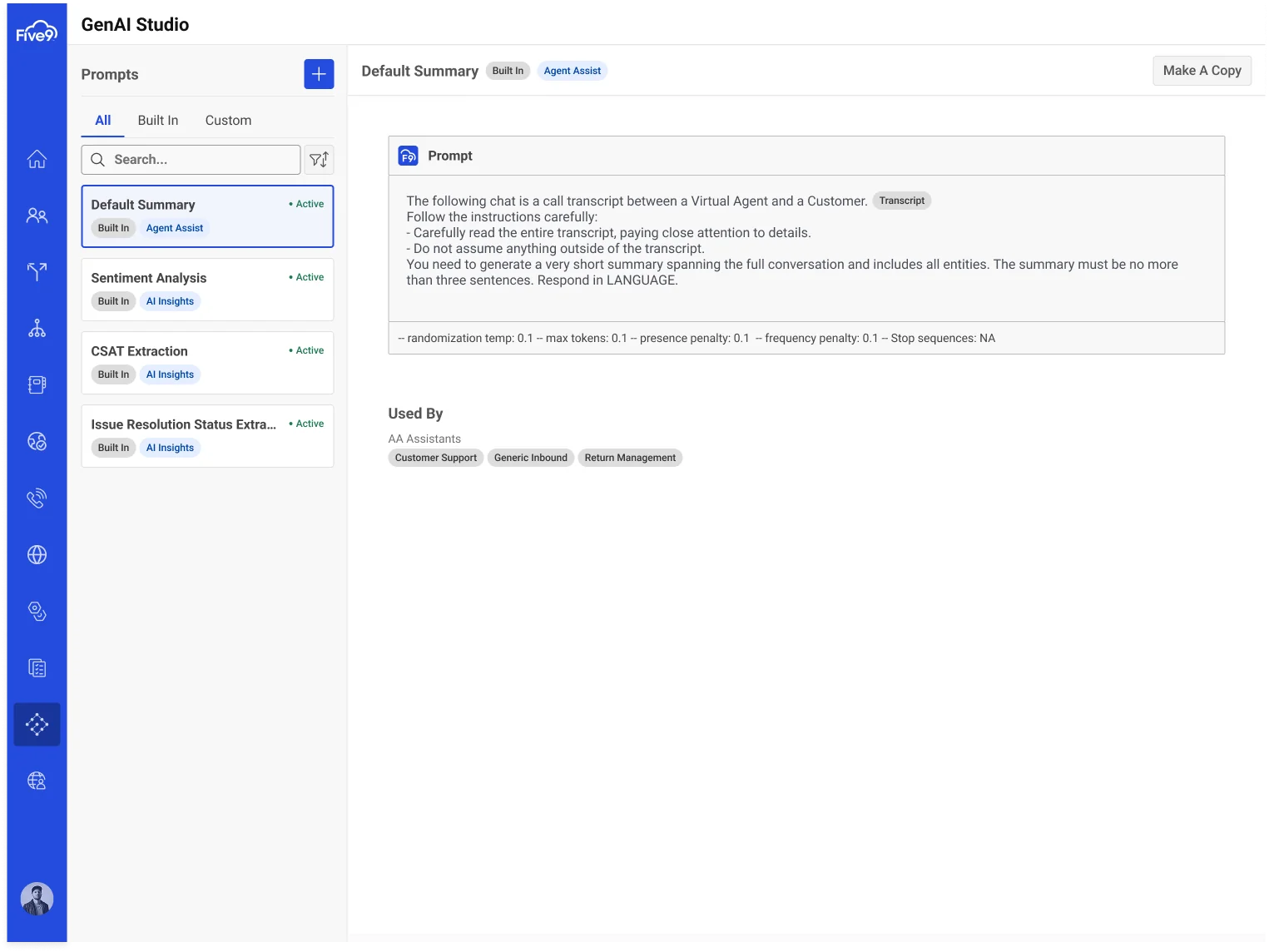Switch to the Built In tab
This screenshot has height=952, width=1269.
tap(158, 120)
